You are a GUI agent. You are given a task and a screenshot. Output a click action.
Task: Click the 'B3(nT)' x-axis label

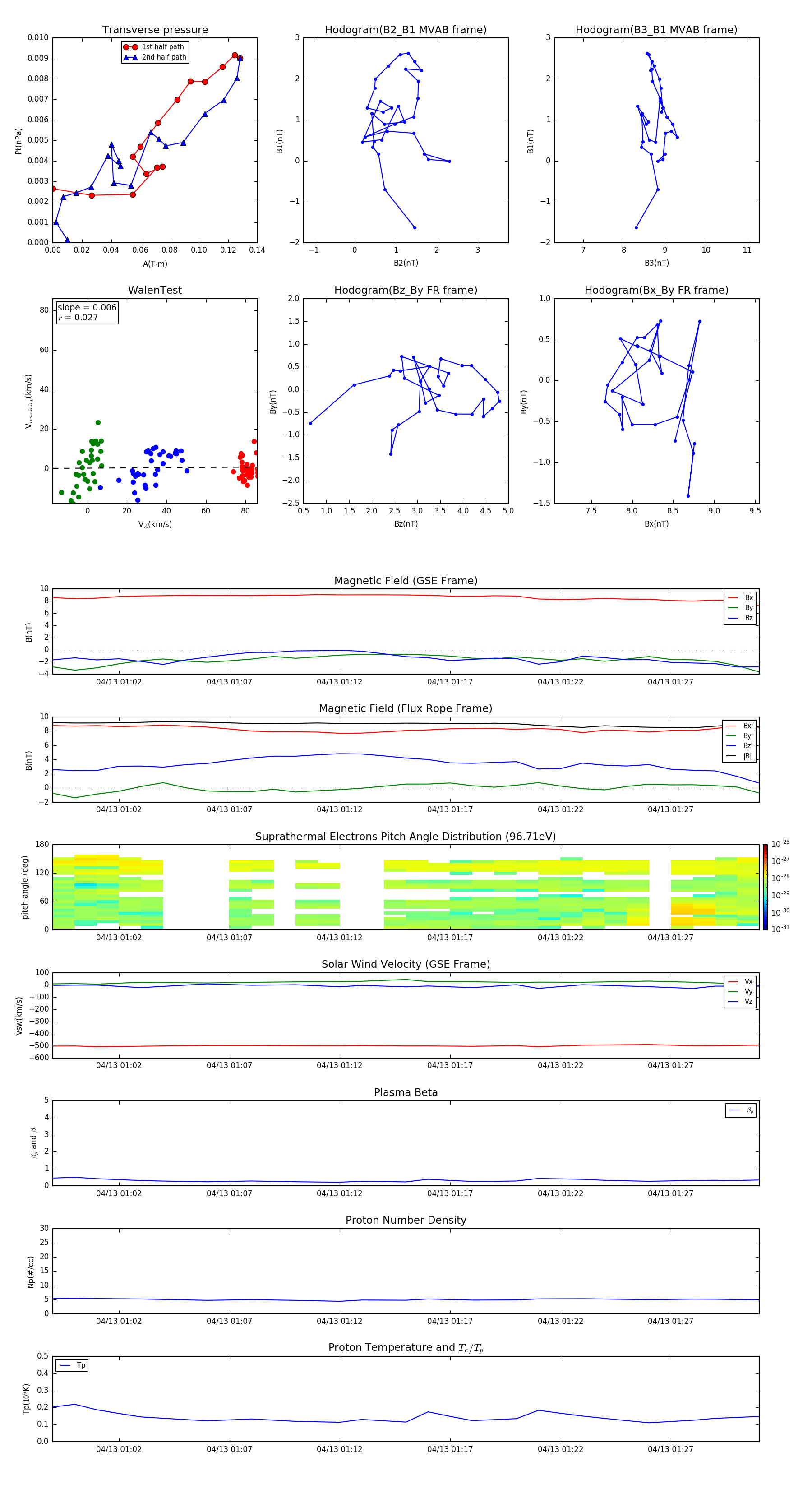point(656,263)
